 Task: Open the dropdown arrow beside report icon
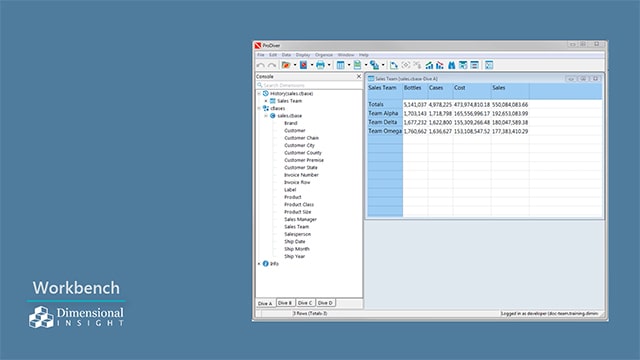click(366, 65)
